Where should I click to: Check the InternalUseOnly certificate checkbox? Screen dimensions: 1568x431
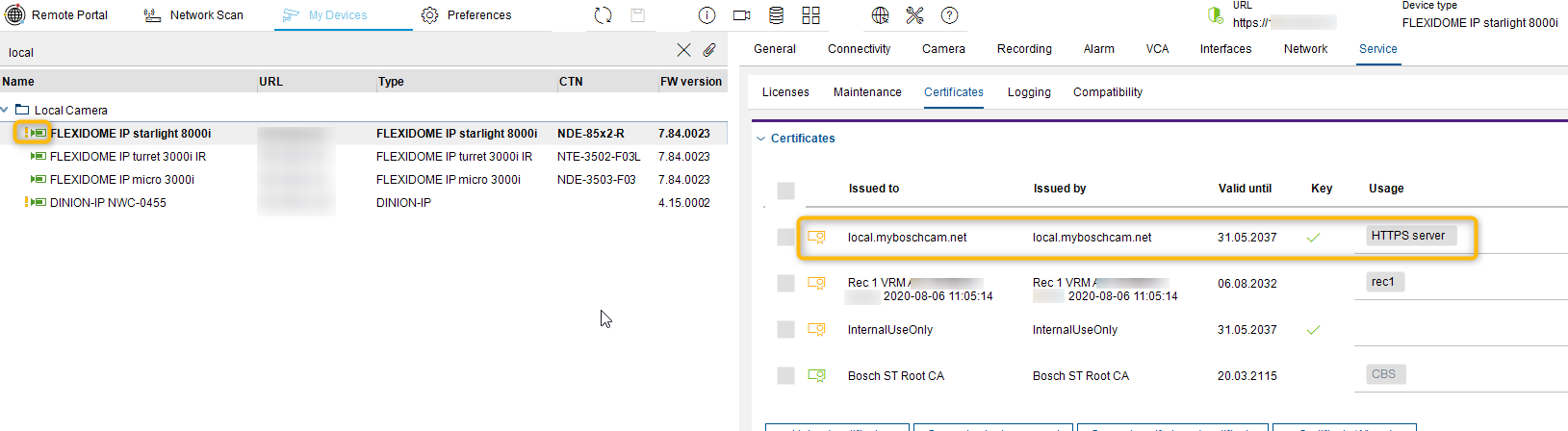(x=785, y=329)
